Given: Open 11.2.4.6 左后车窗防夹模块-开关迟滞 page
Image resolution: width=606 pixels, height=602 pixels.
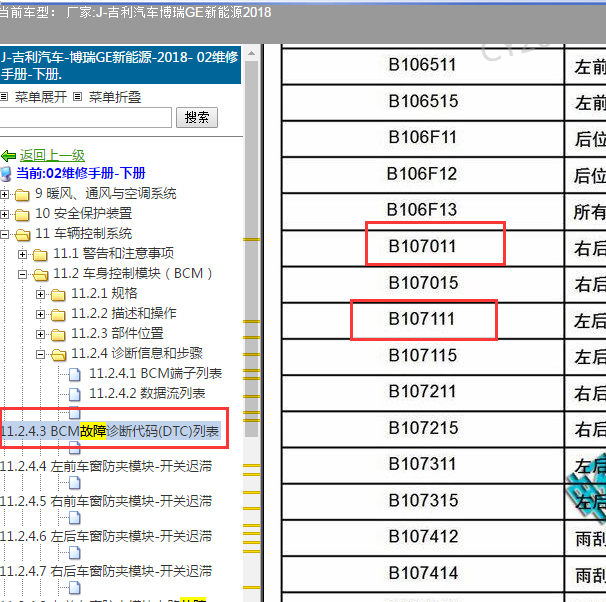Looking at the screenshot, I should tap(106, 536).
